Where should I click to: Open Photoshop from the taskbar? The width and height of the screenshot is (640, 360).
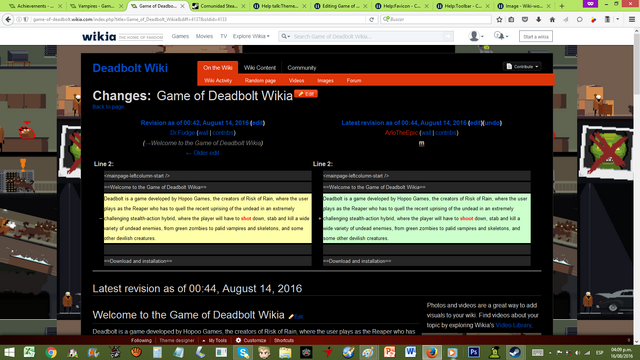473,352
